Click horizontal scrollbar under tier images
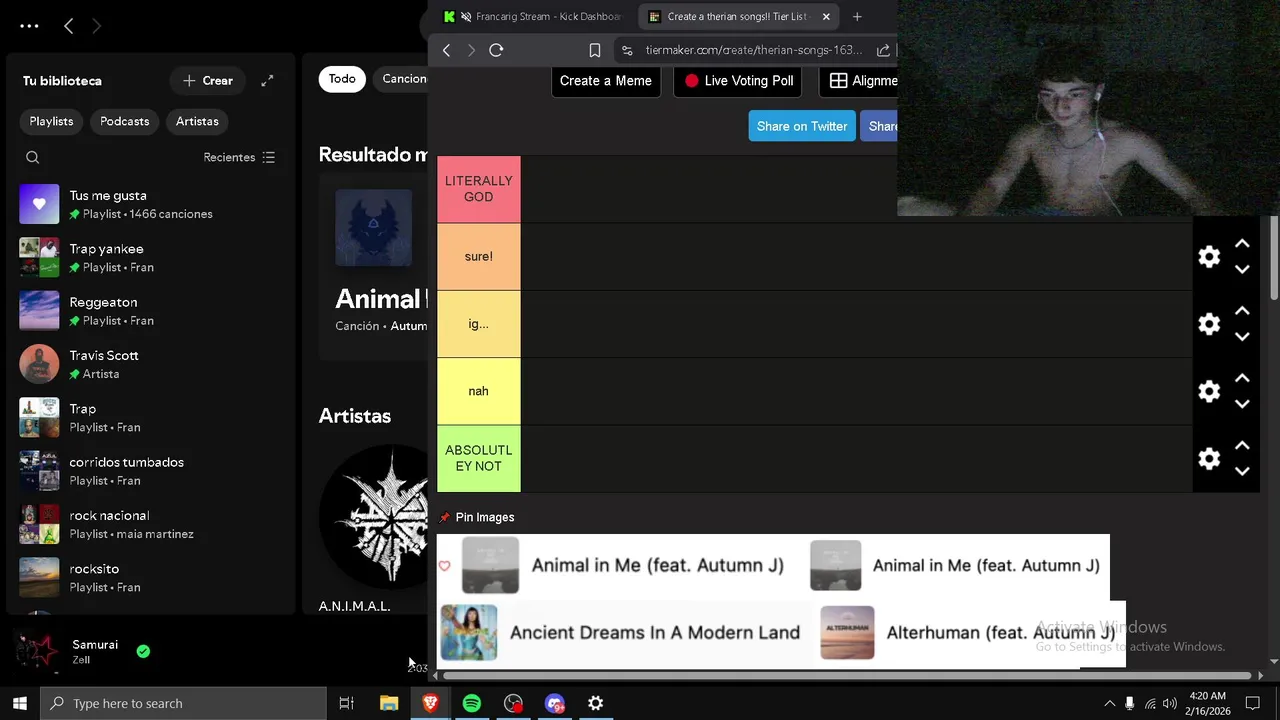Image resolution: width=1280 pixels, height=720 pixels. point(846,676)
